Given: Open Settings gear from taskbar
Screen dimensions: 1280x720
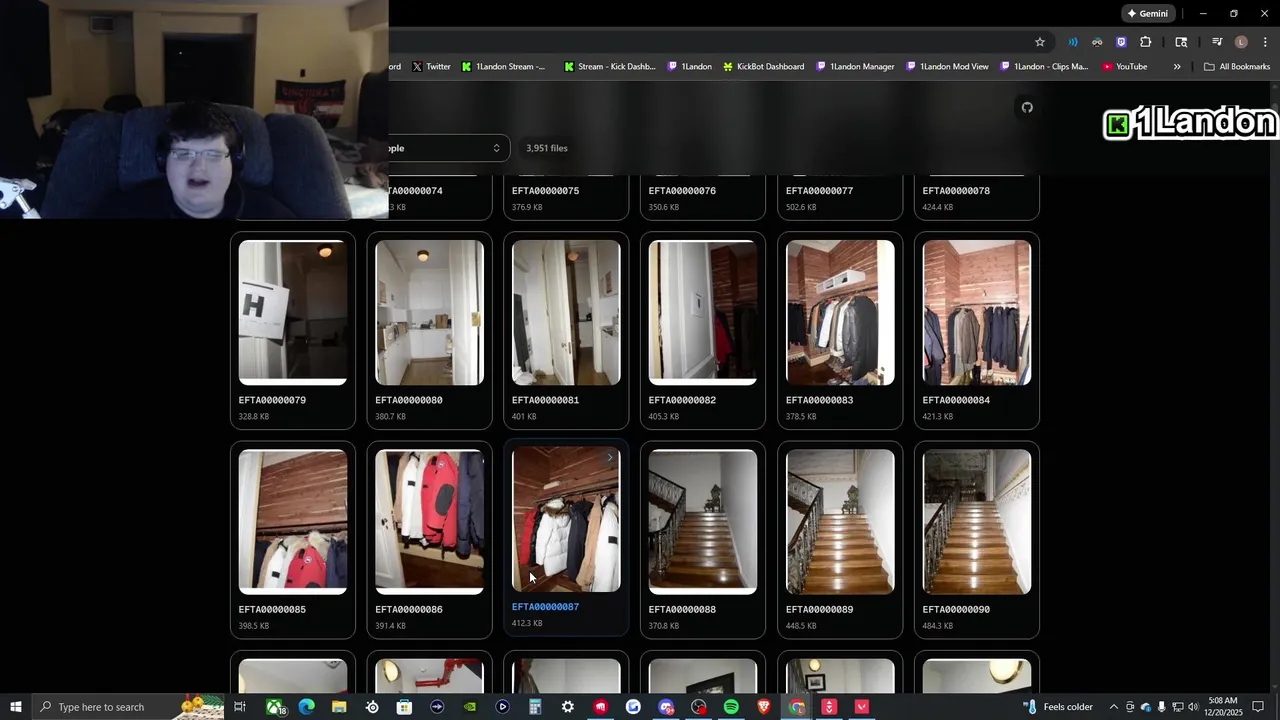Looking at the screenshot, I should click(568, 707).
